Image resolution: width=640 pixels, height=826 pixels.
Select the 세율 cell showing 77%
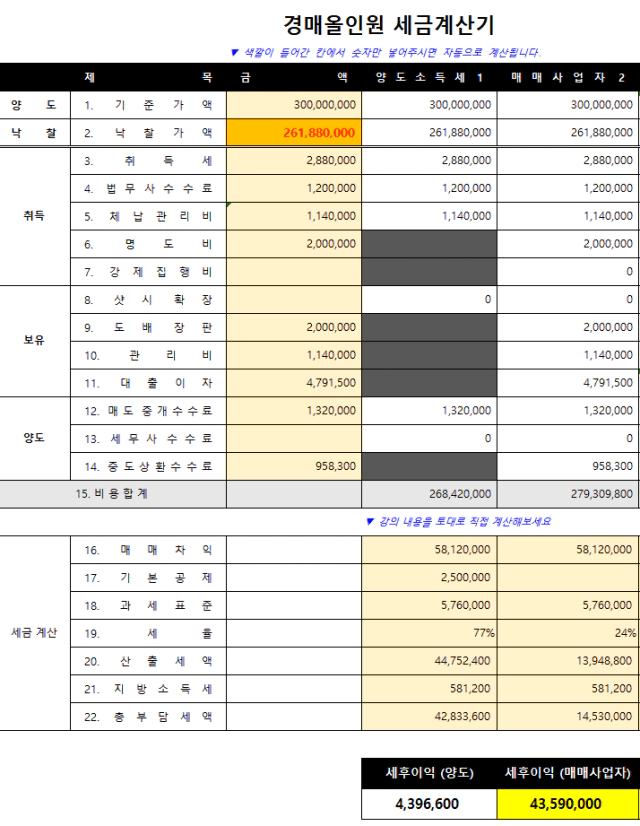tap(429, 633)
